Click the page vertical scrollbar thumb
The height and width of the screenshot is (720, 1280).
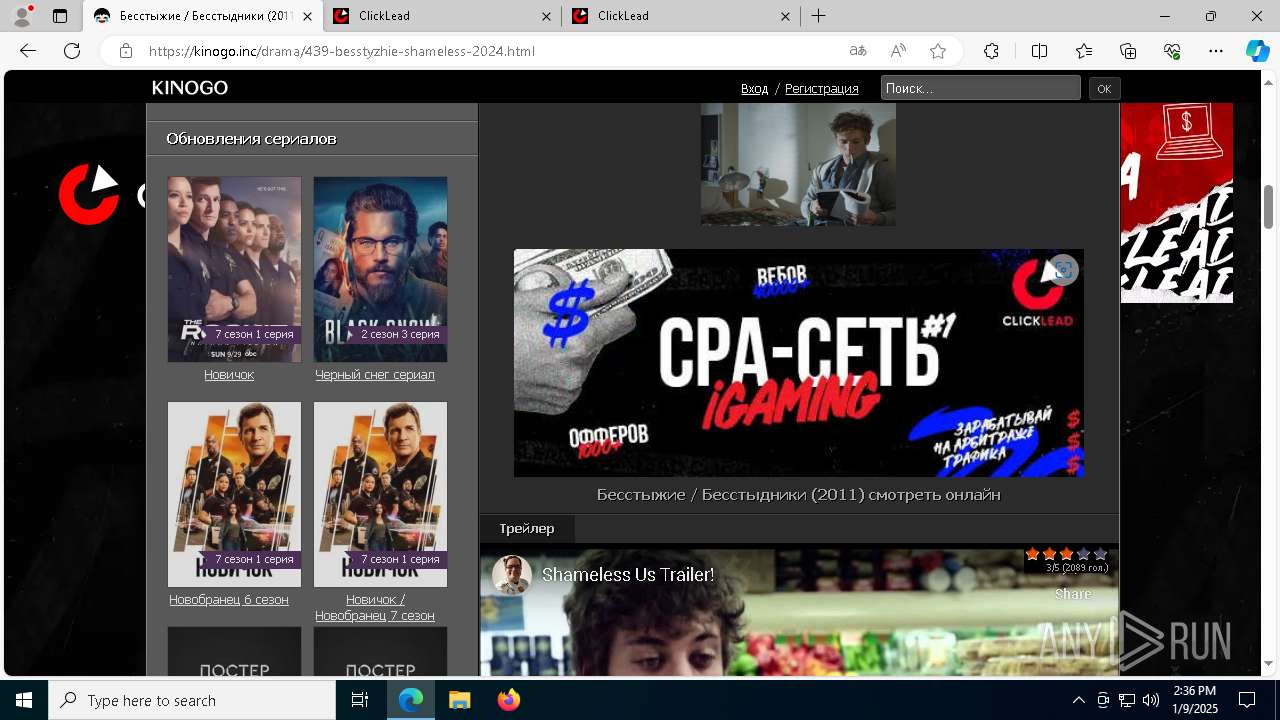tap(1269, 207)
